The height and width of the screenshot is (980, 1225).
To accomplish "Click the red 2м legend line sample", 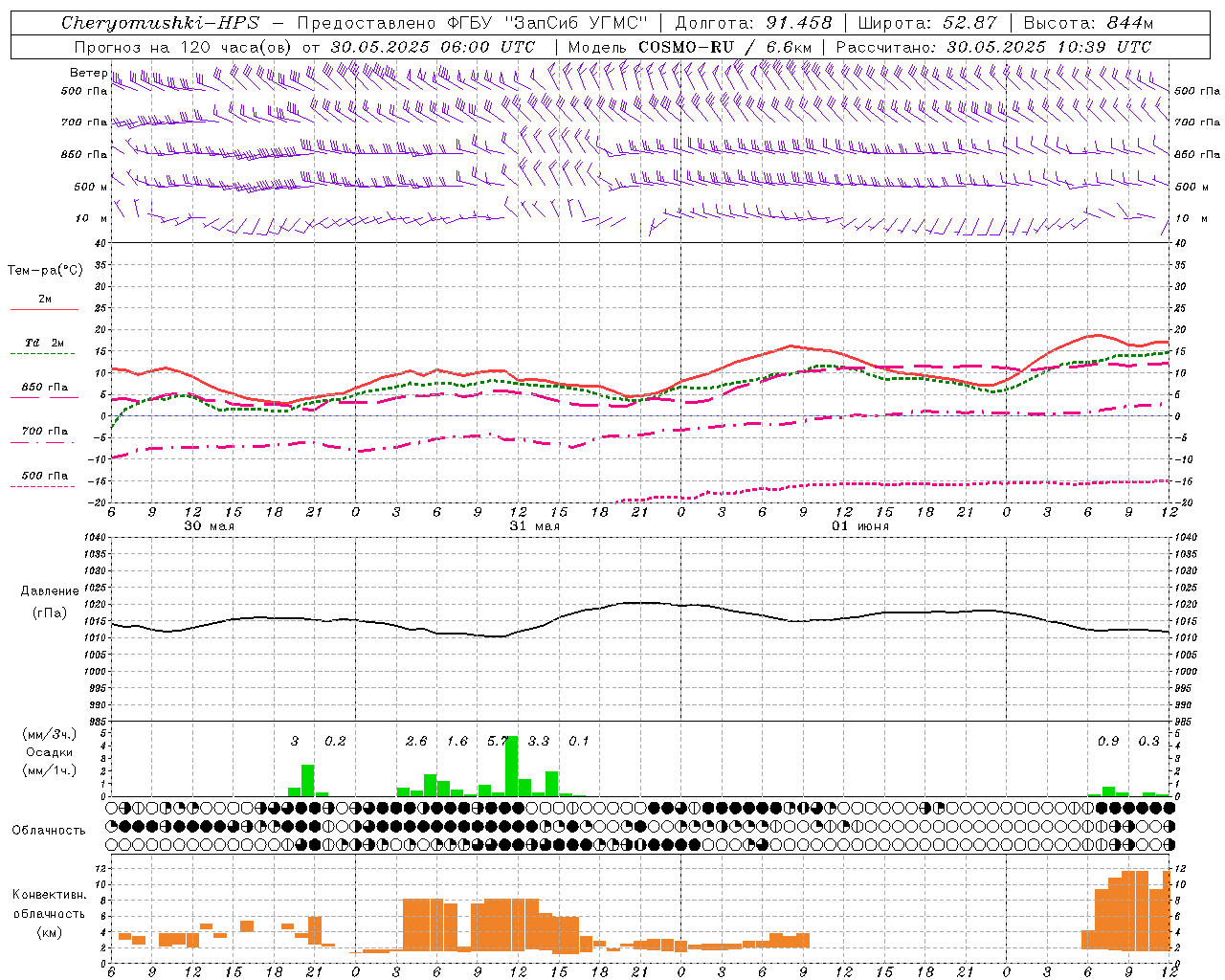I will click(x=45, y=309).
